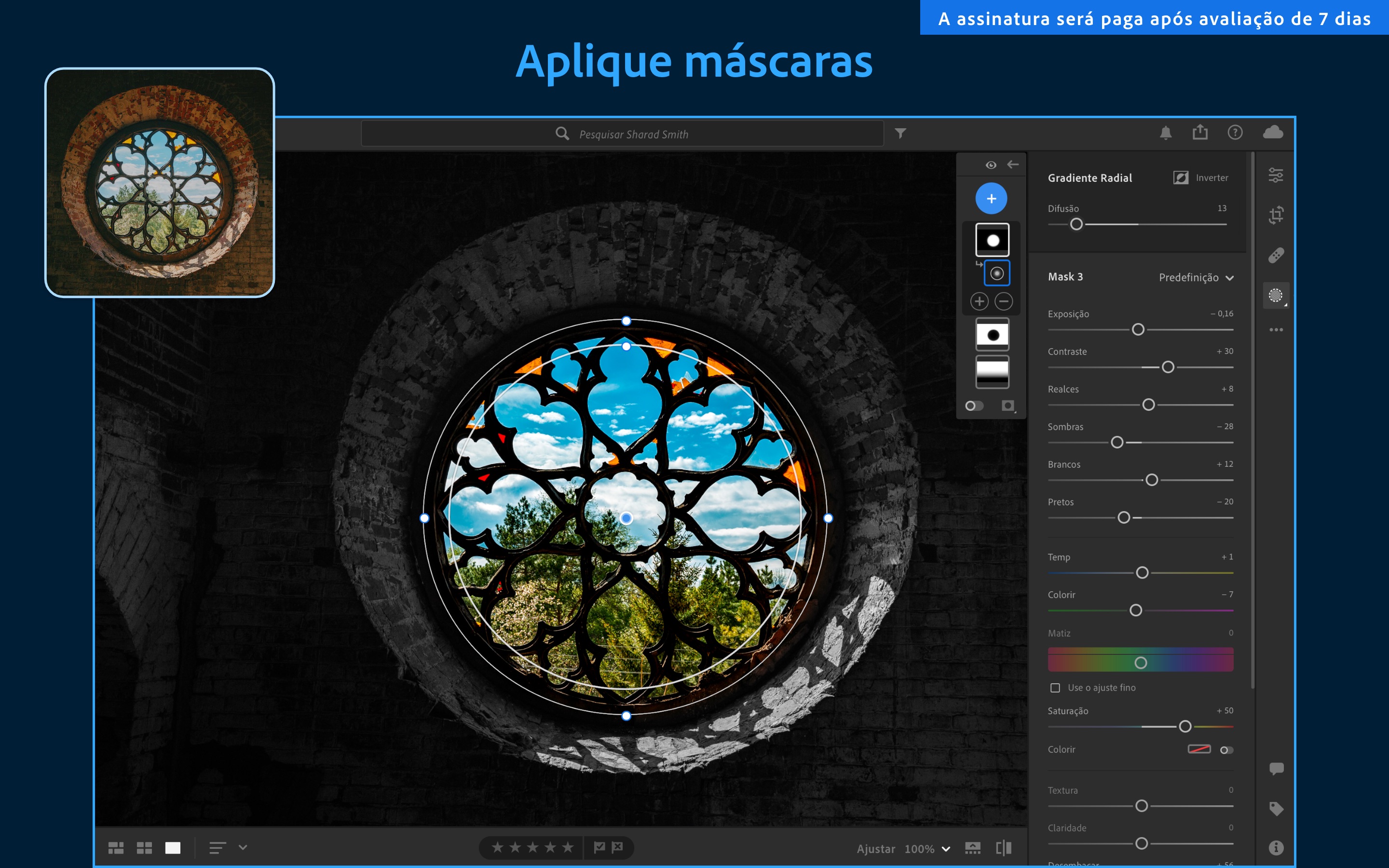Add to mask with plus circle
This screenshot has height=868, width=1389.
[979, 301]
